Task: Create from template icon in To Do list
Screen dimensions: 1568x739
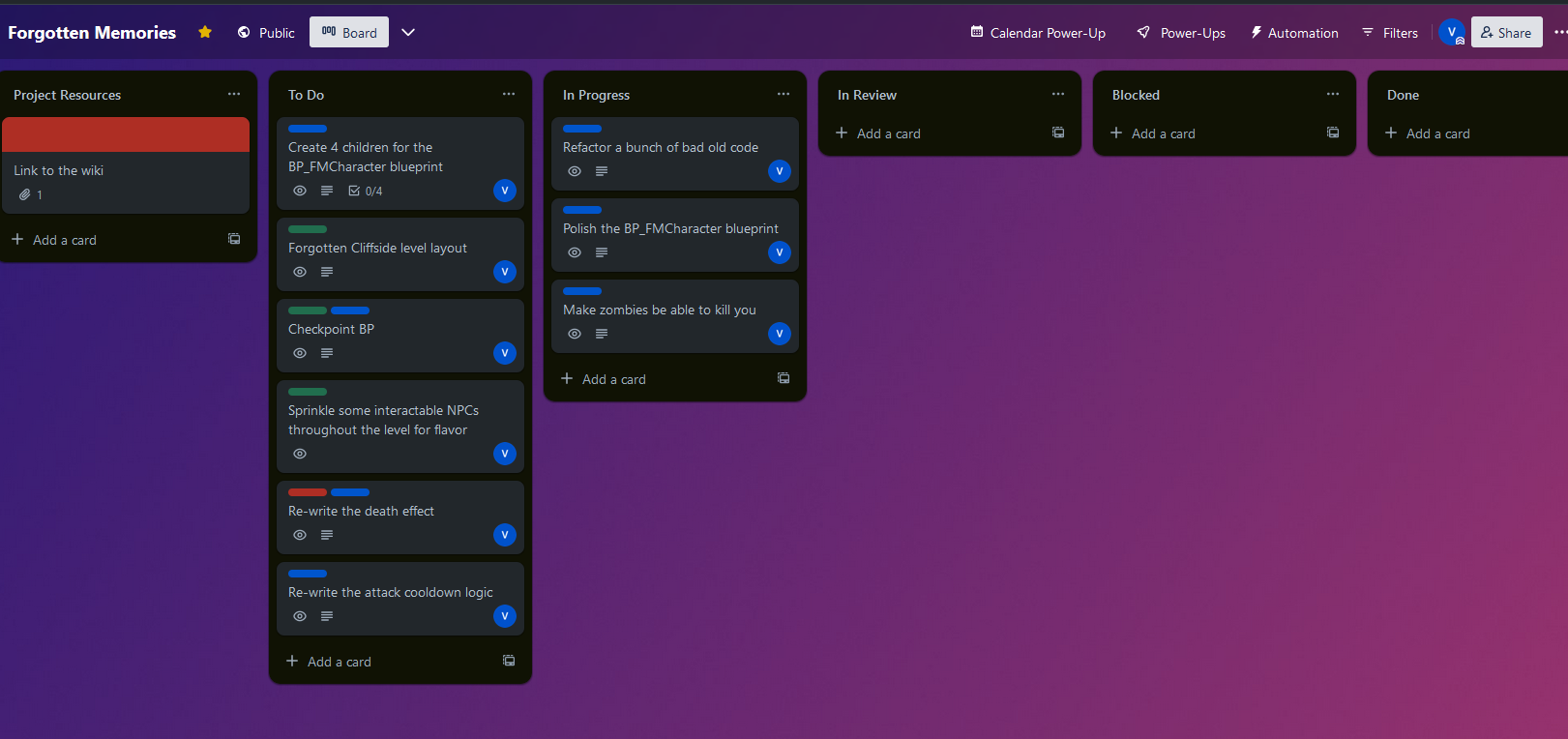Action: [x=509, y=661]
